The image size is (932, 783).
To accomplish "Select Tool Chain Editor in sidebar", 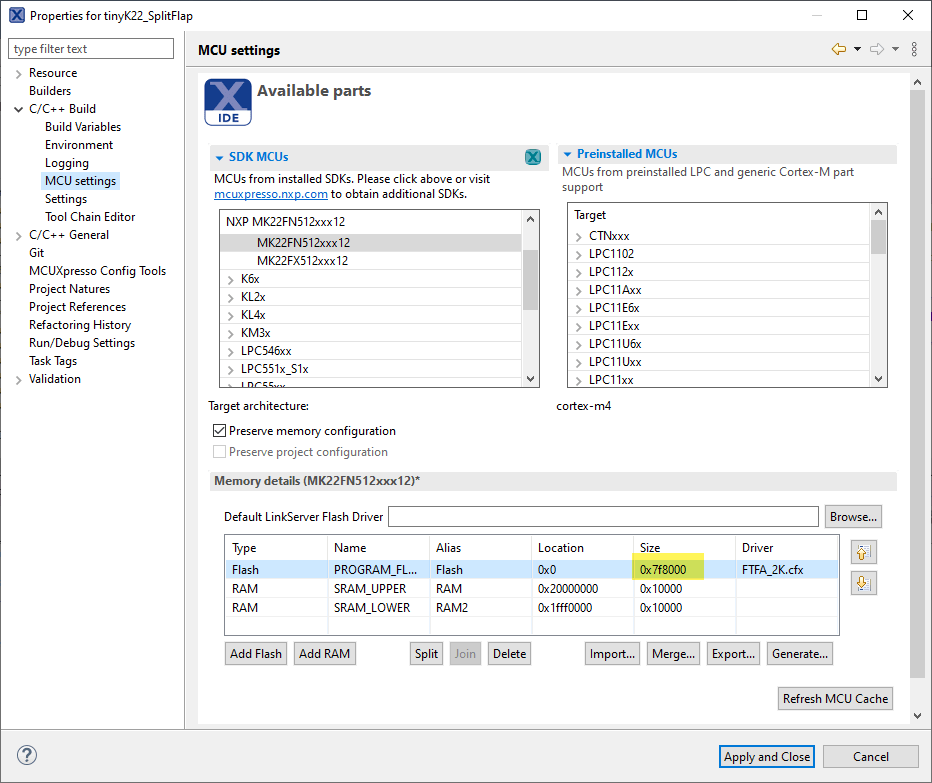I will pyautogui.click(x=90, y=217).
